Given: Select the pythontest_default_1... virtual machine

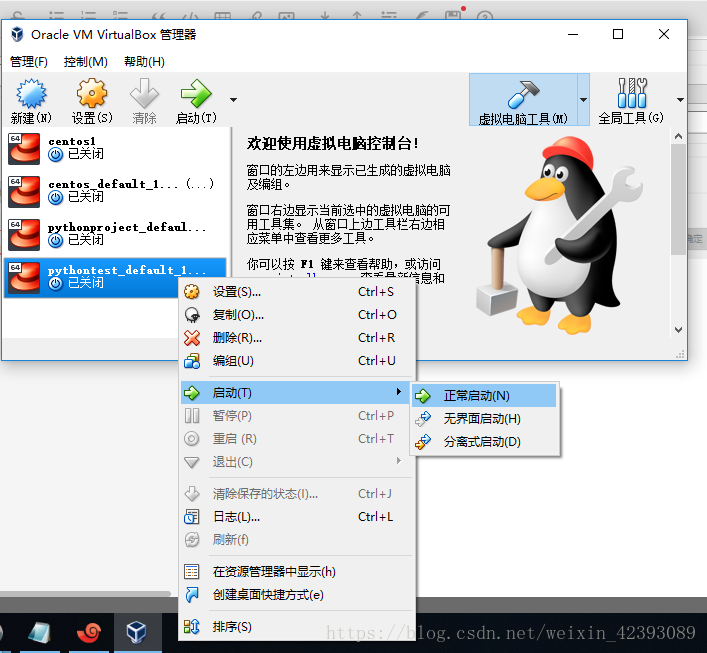Looking at the screenshot, I should click(x=115, y=277).
